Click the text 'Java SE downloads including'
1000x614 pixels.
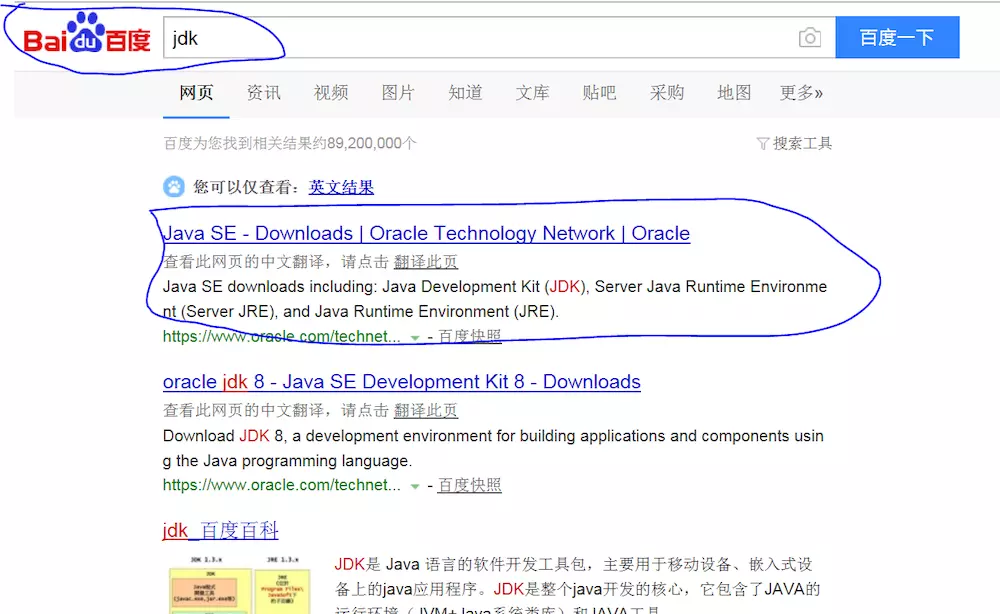tap(270, 287)
